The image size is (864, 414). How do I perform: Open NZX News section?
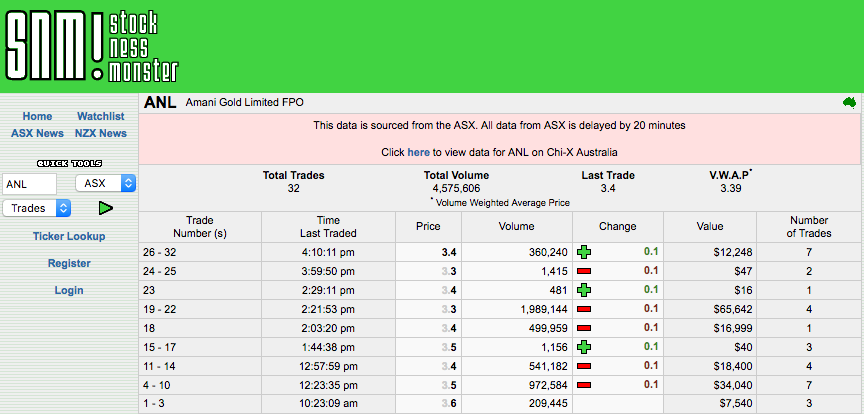tap(100, 133)
